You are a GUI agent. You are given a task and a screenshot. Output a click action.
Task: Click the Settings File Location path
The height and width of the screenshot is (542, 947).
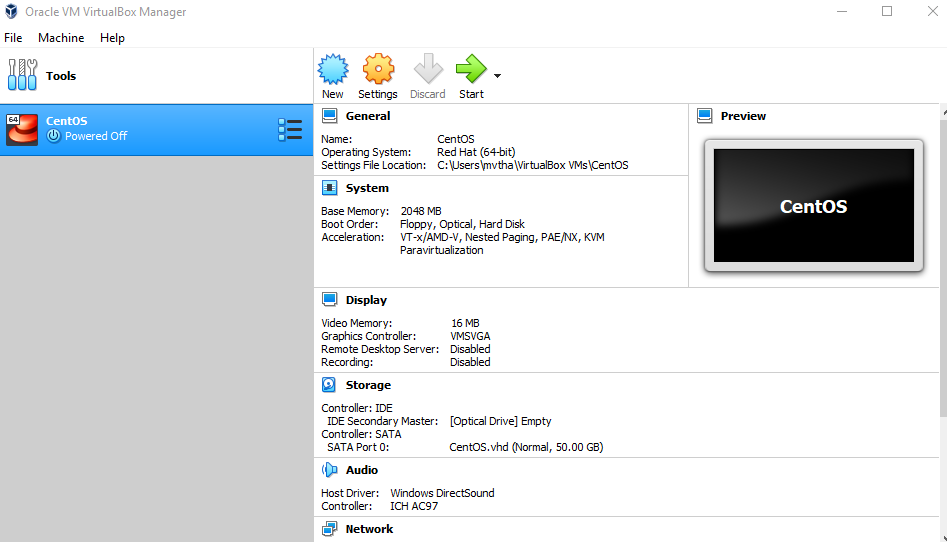tap(533, 165)
